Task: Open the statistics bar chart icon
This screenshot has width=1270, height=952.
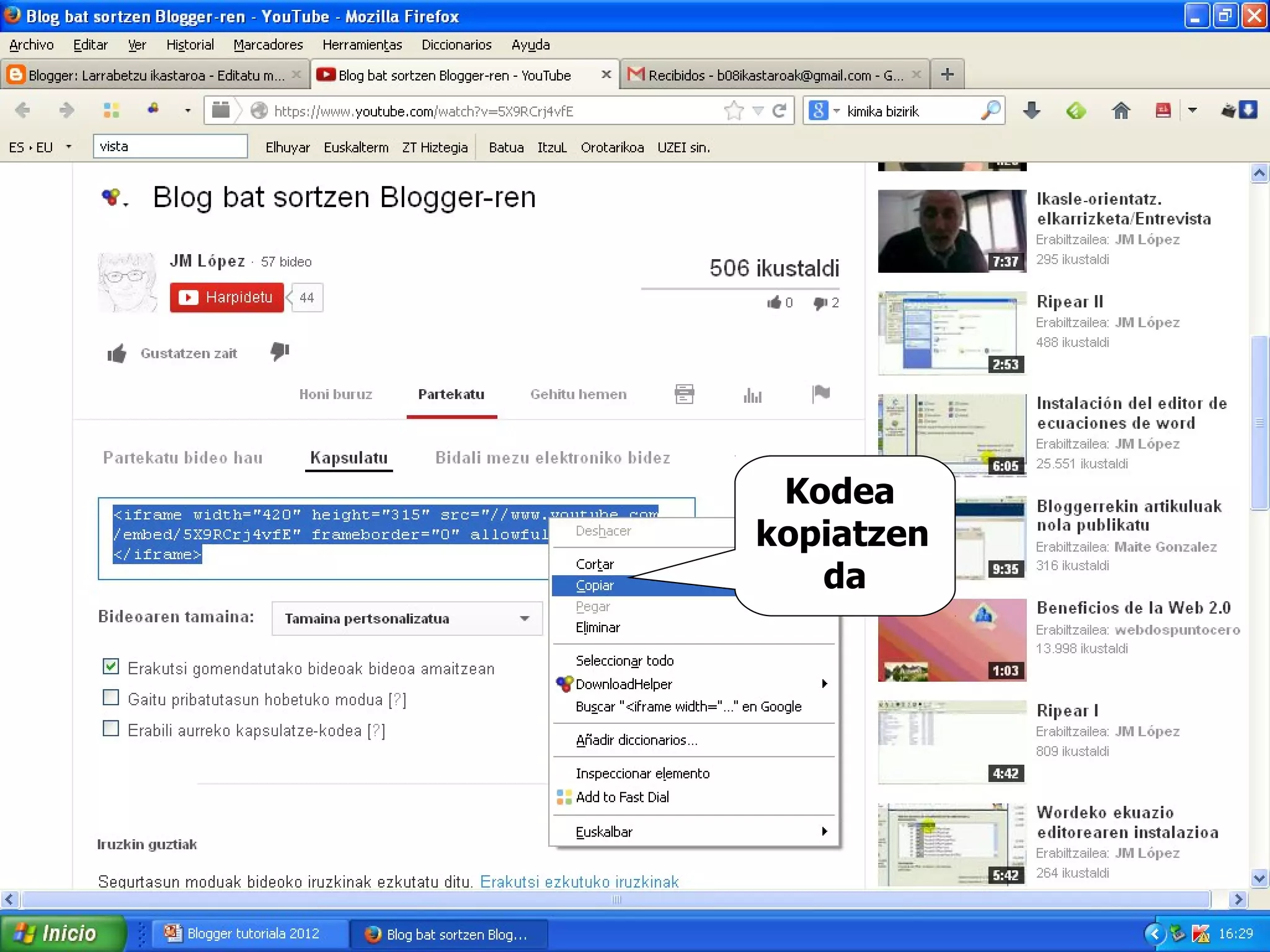Action: [752, 395]
